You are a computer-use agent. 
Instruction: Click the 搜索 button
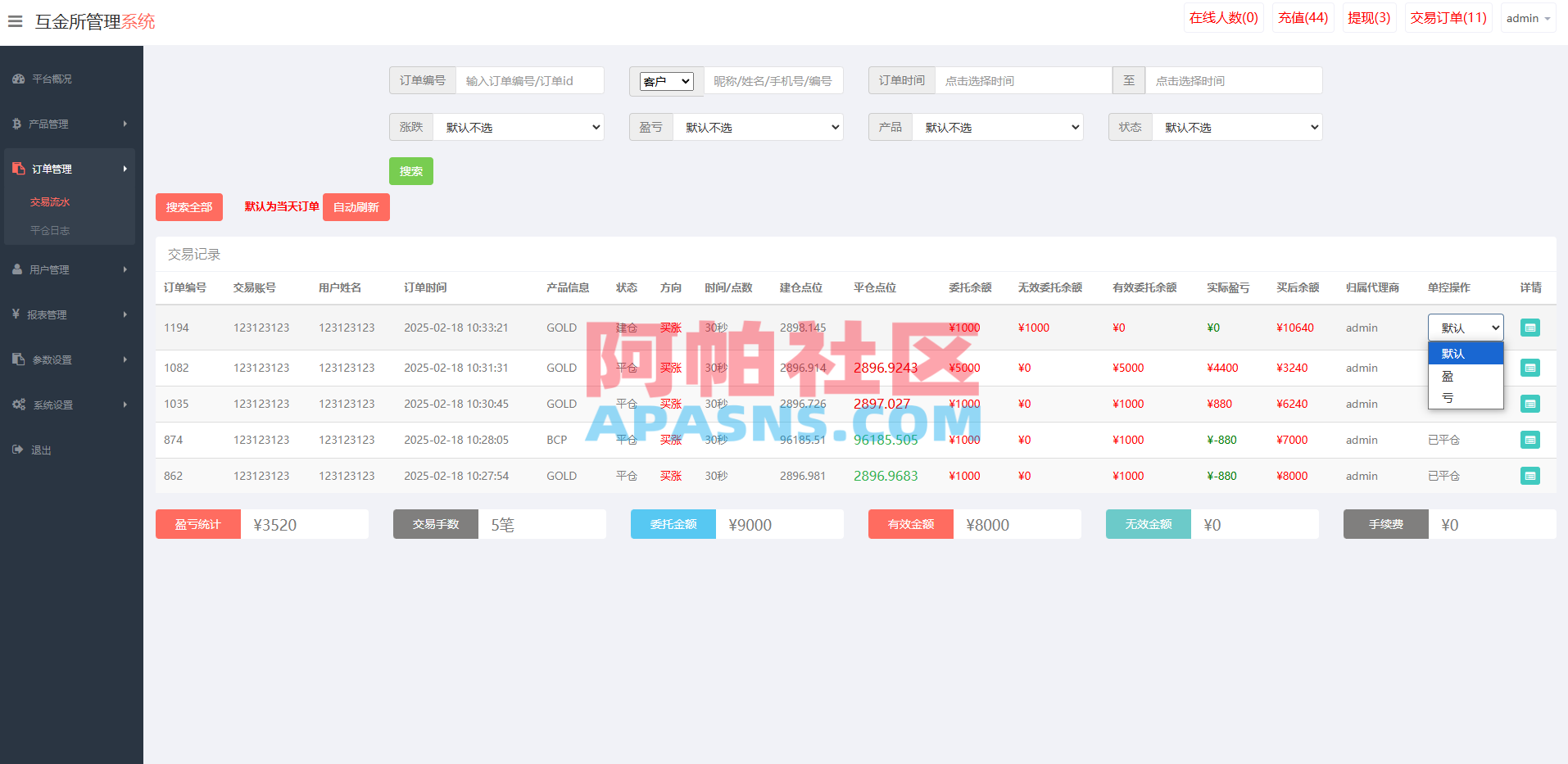[x=410, y=171]
